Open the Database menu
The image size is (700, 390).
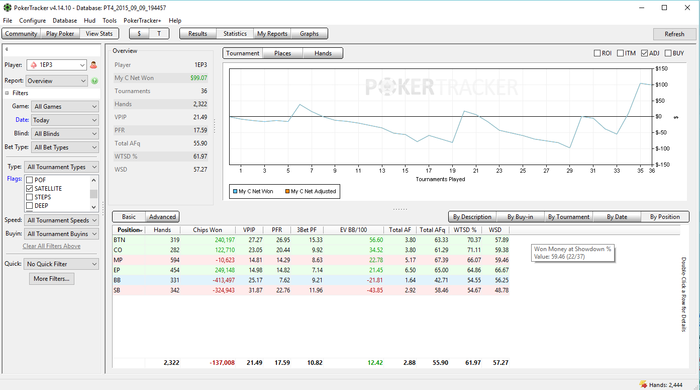click(x=65, y=21)
